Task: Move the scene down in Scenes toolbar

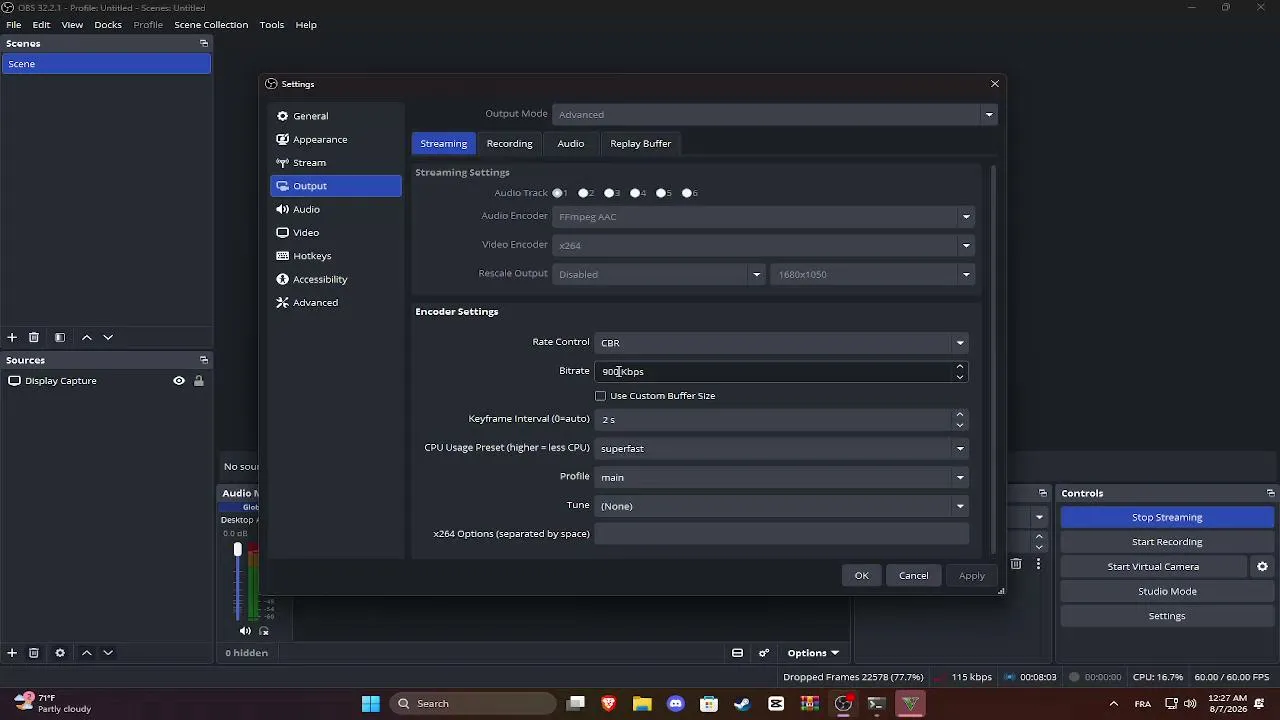Action: tap(108, 338)
